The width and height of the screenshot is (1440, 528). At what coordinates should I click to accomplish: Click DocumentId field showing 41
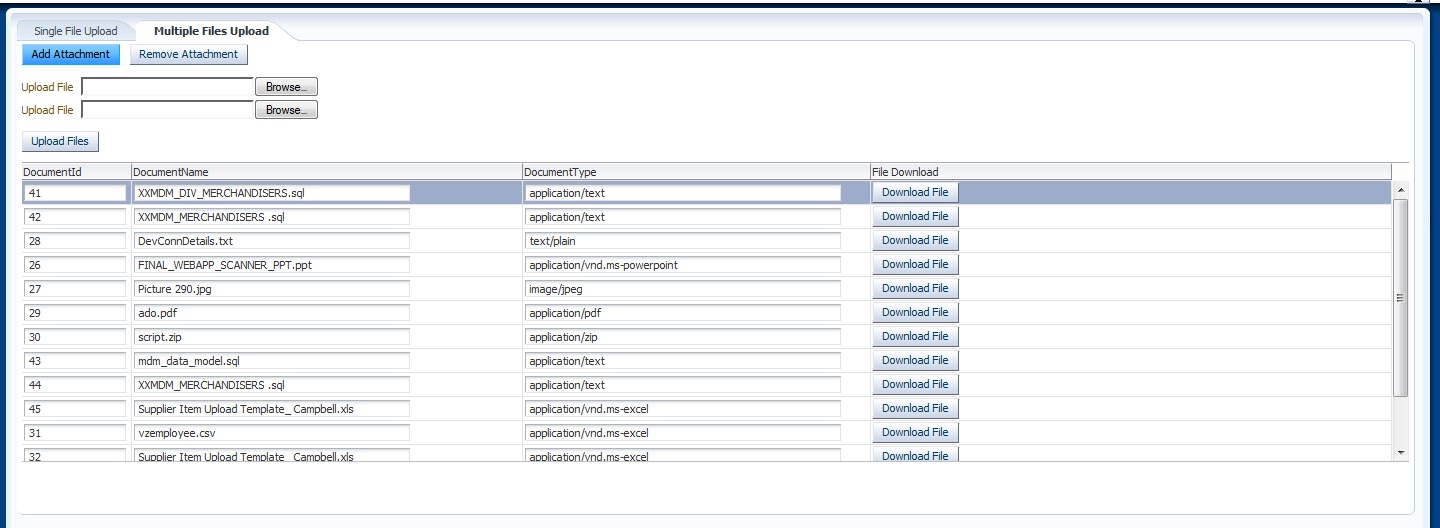(75, 193)
